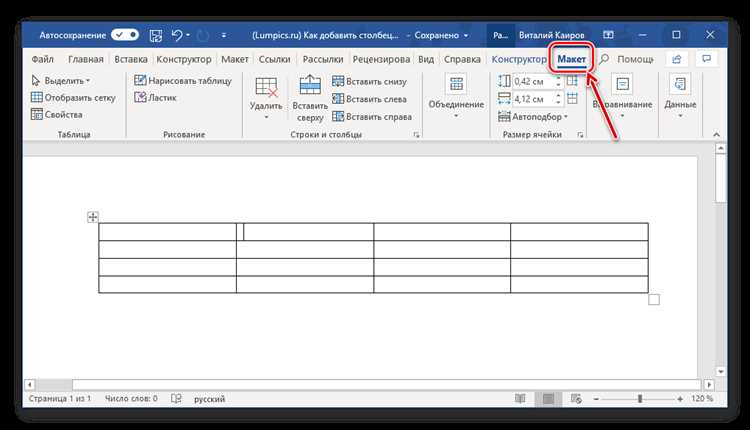Switch to Print Layout view button
This screenshot has height=430, width=750.
pos(548,398)
